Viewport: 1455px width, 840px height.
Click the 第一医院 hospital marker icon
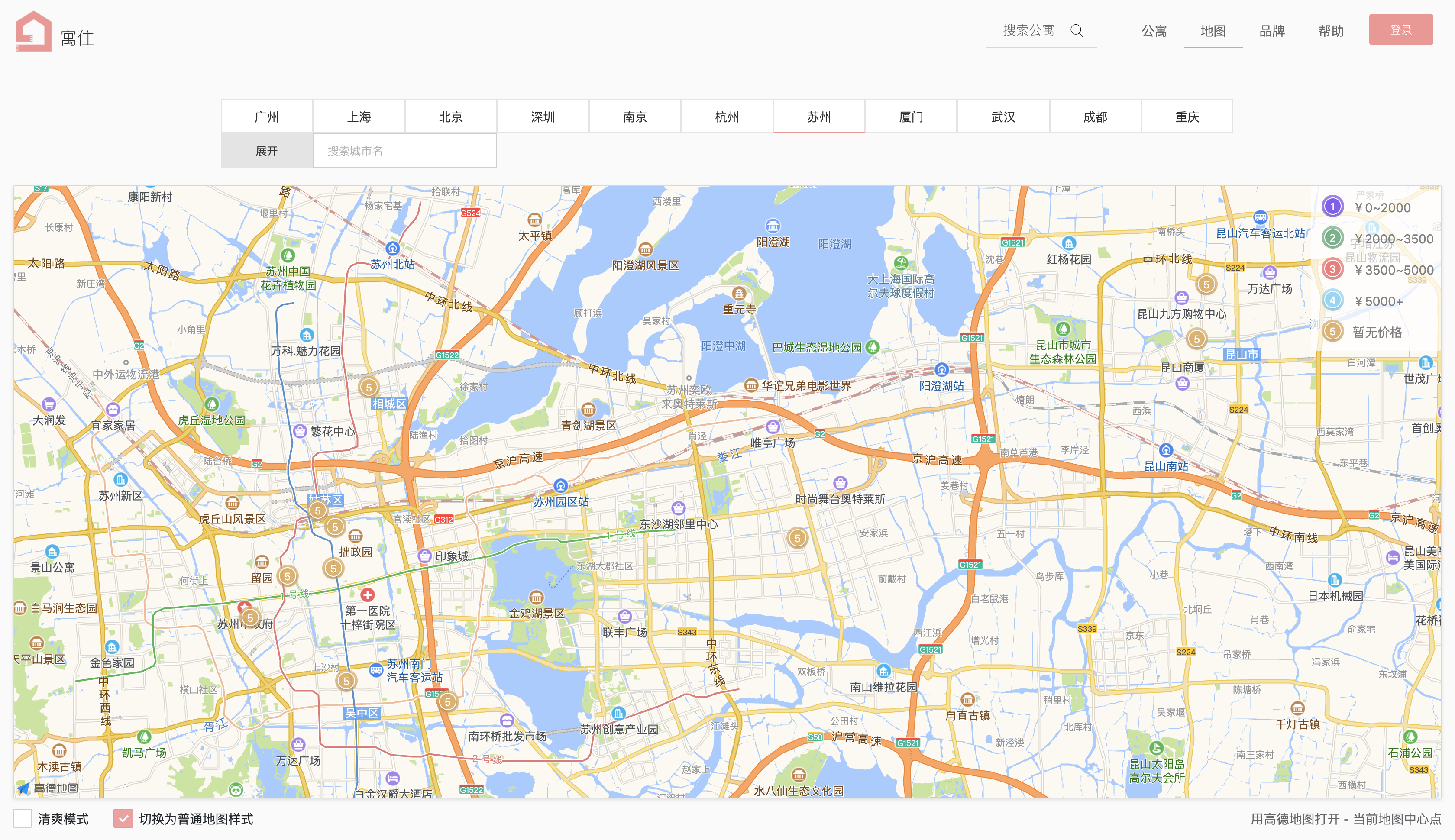pyautogui.click(x=368, y=594)
